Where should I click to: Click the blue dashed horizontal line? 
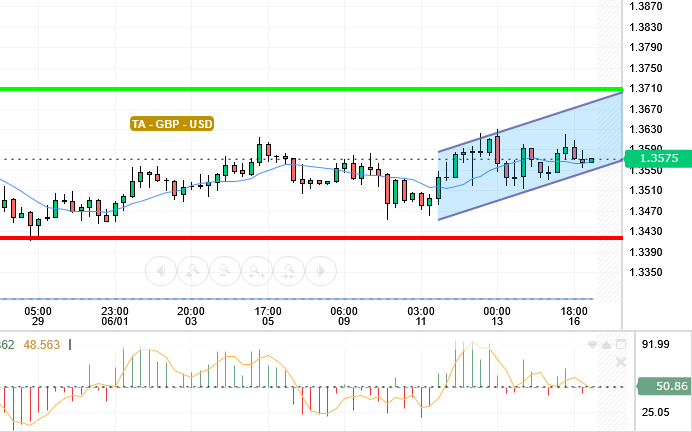[296, 299]
